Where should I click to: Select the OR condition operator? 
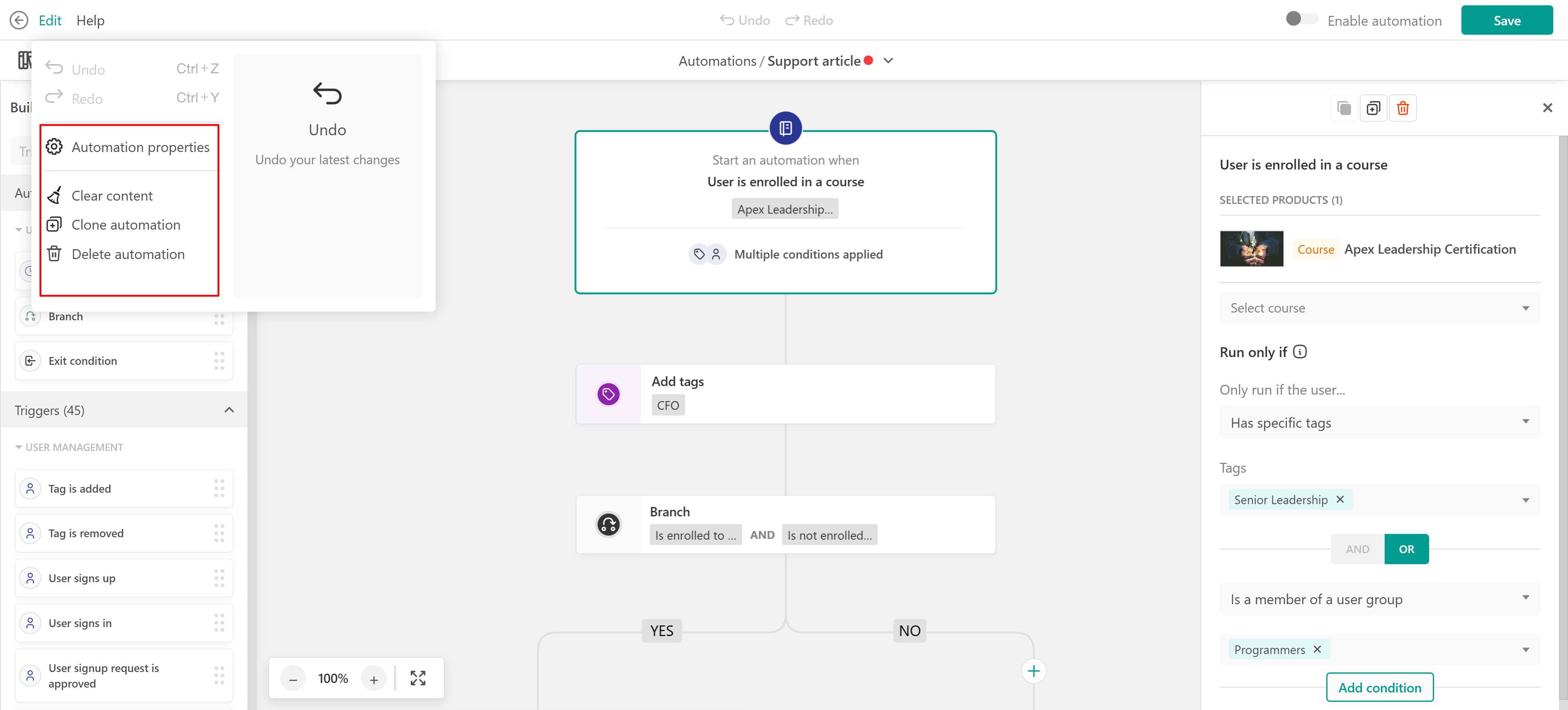click(1406, 549)
